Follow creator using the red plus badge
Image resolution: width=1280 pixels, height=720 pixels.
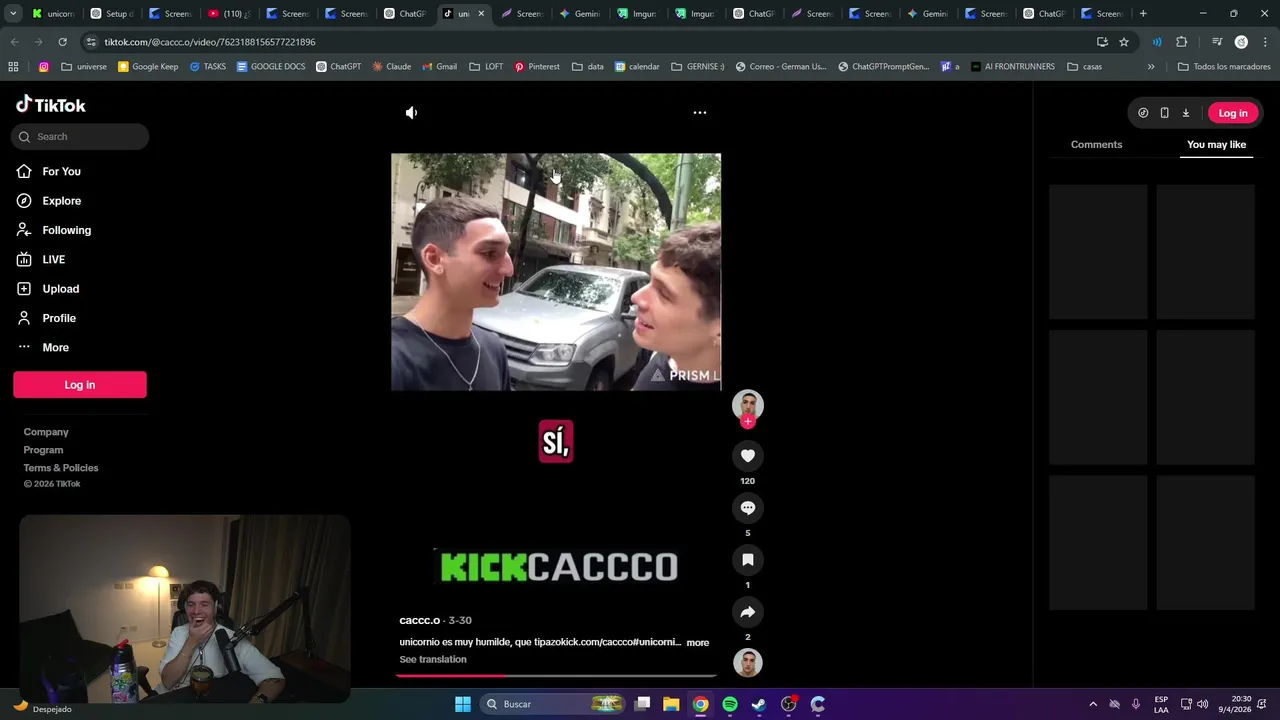pos(747,421)
